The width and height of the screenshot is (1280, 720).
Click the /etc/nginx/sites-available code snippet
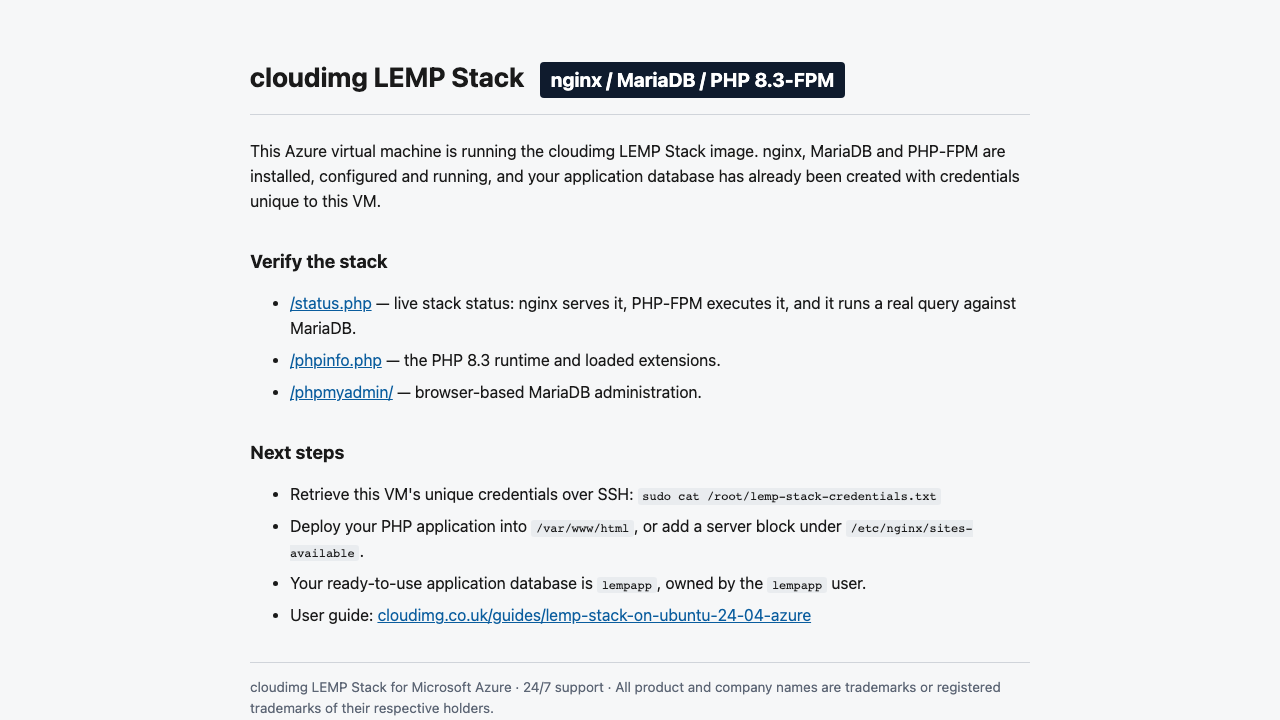[x=631, y=540]
